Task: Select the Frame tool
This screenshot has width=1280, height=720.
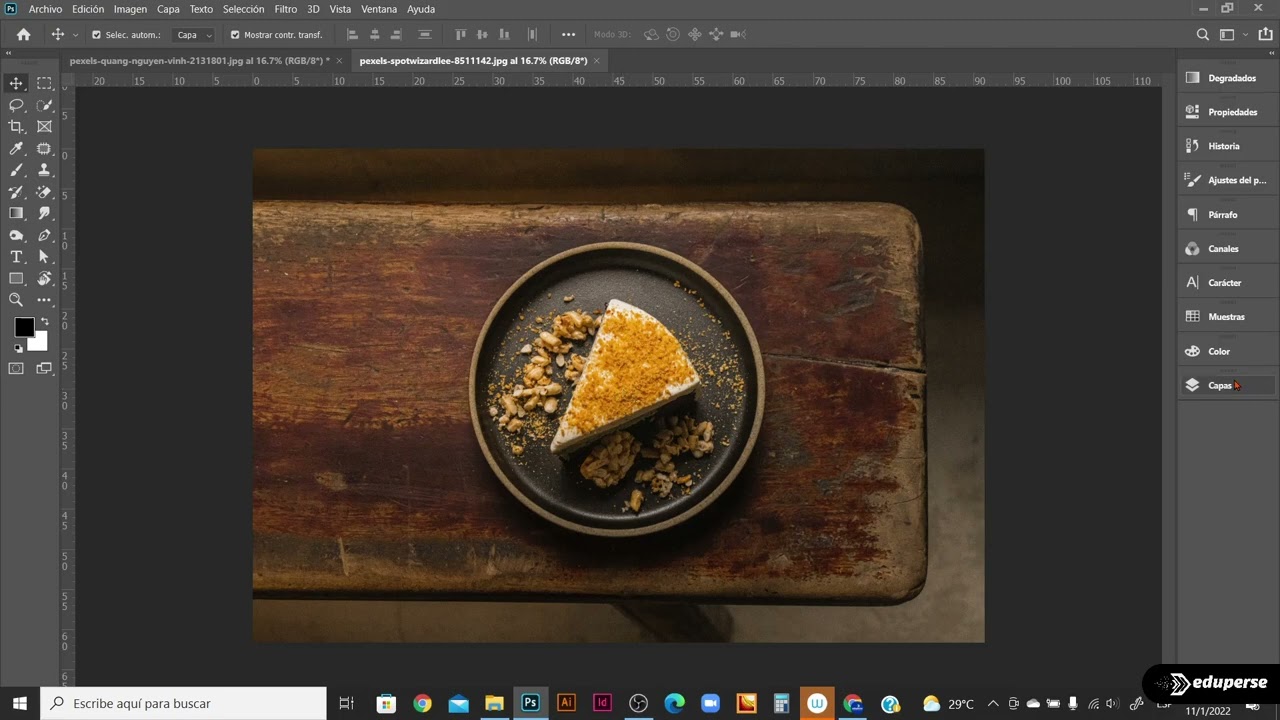Action: [44, 127]
